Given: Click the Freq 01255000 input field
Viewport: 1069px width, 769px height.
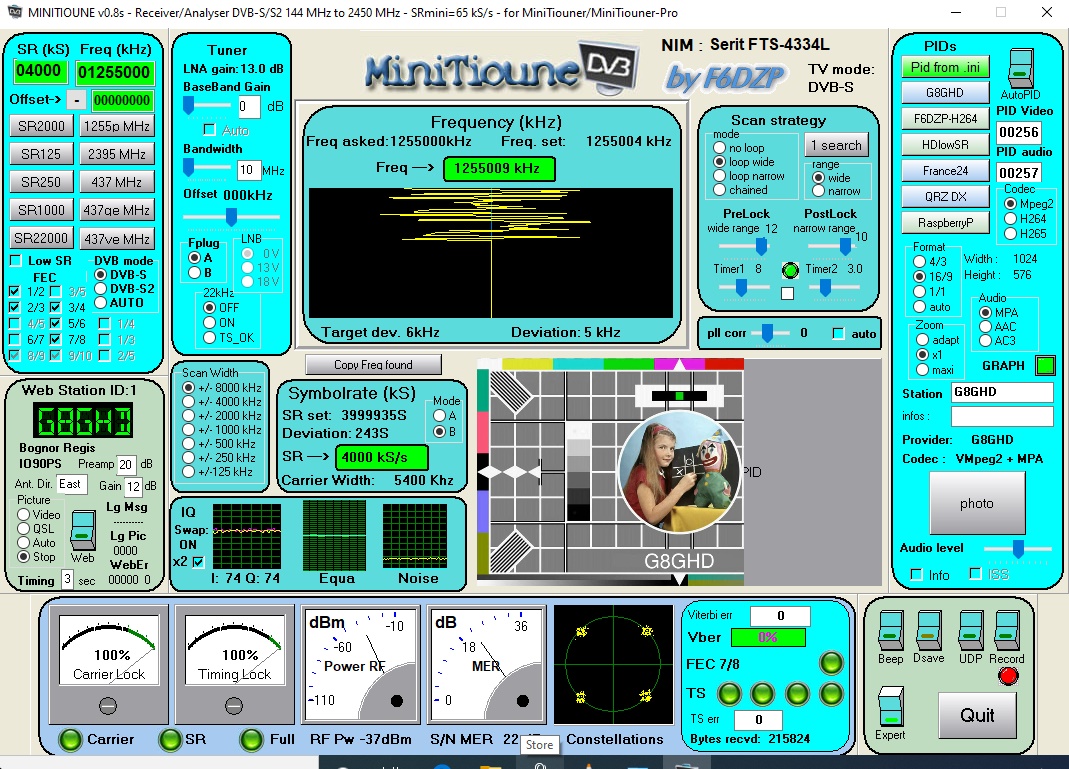Looking at the screenshot, I should [x=114, y=72].
